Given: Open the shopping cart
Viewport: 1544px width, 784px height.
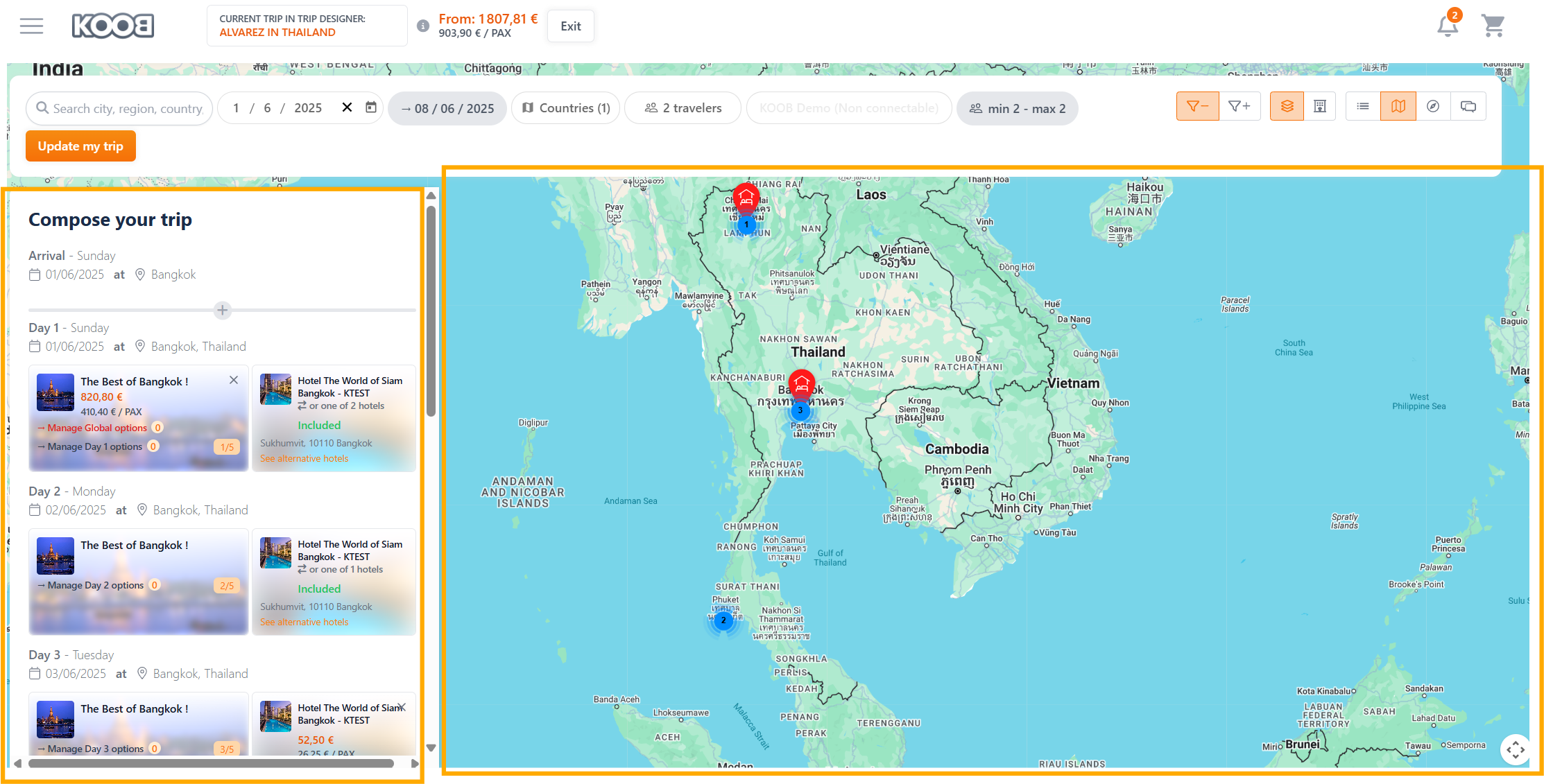Looking at the screenshot, I should pyautogui.click(x=1493, y=26).
